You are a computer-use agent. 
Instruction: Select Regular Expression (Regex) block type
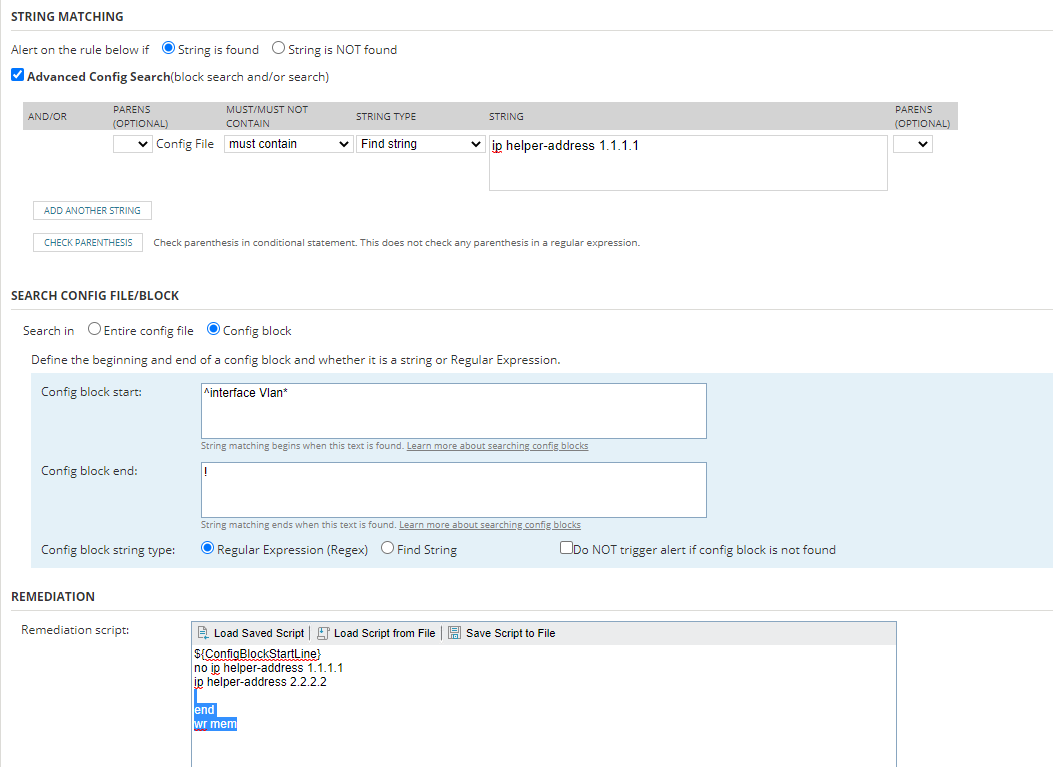[x=208, y=548]
